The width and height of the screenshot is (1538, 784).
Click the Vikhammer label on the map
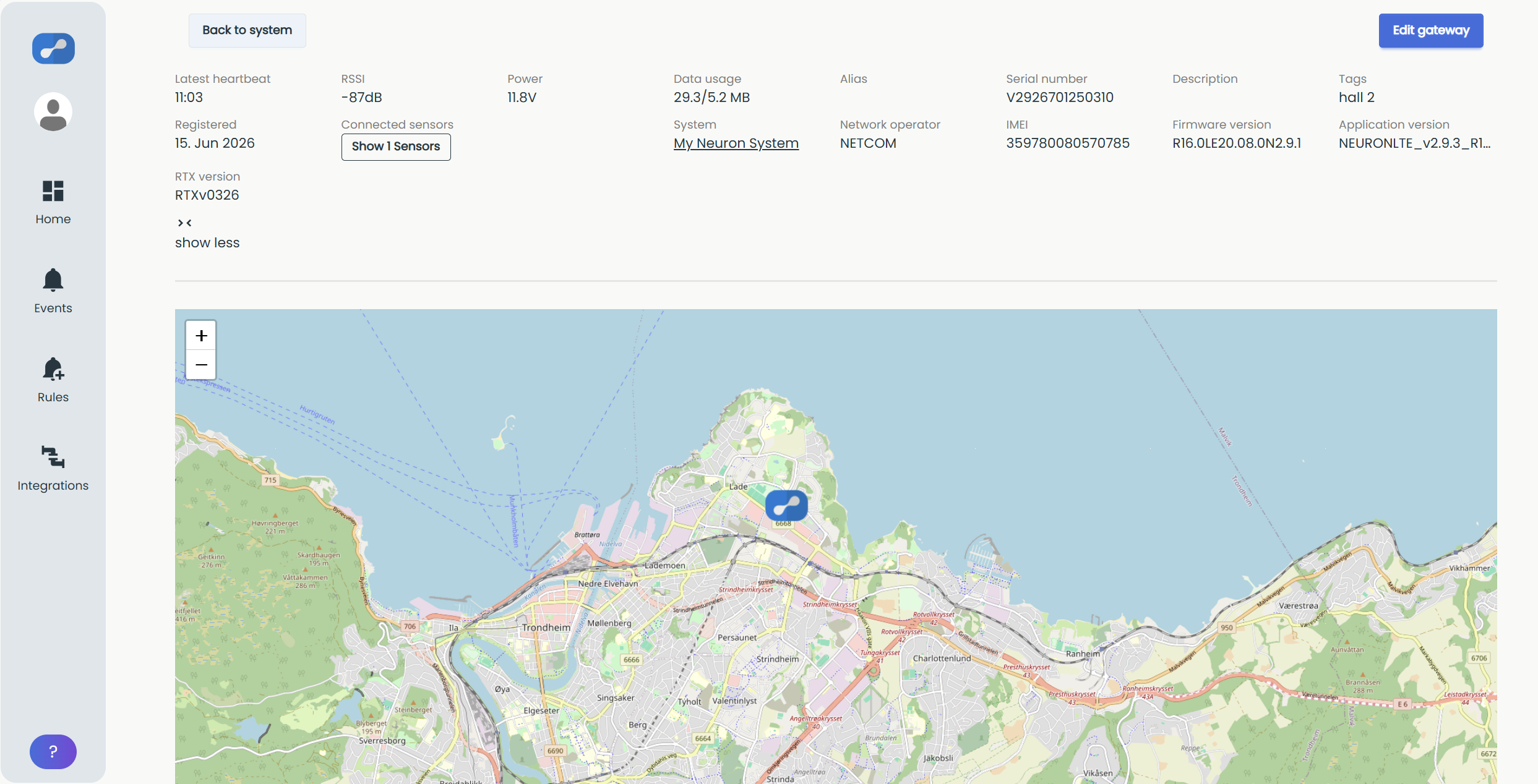[1469, 568]
